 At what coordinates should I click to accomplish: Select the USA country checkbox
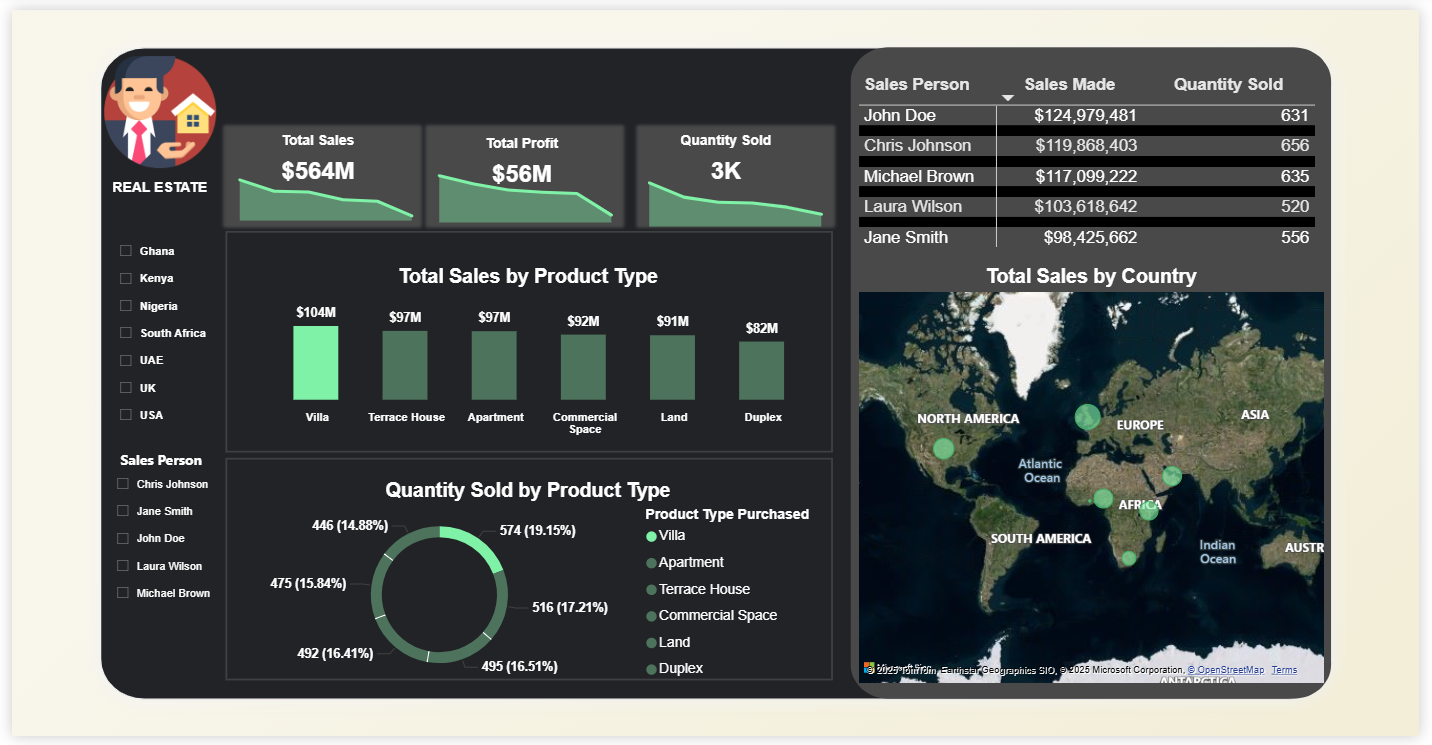126,415
